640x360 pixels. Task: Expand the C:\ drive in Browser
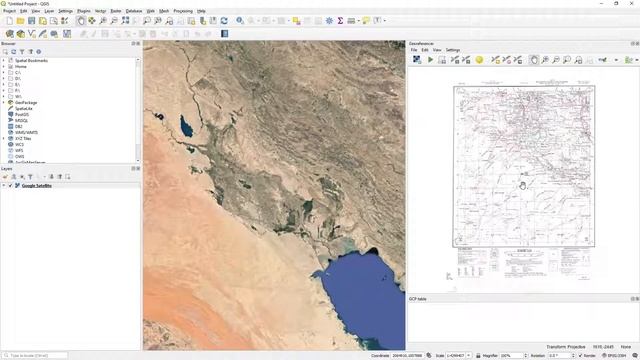coord(4,72)
